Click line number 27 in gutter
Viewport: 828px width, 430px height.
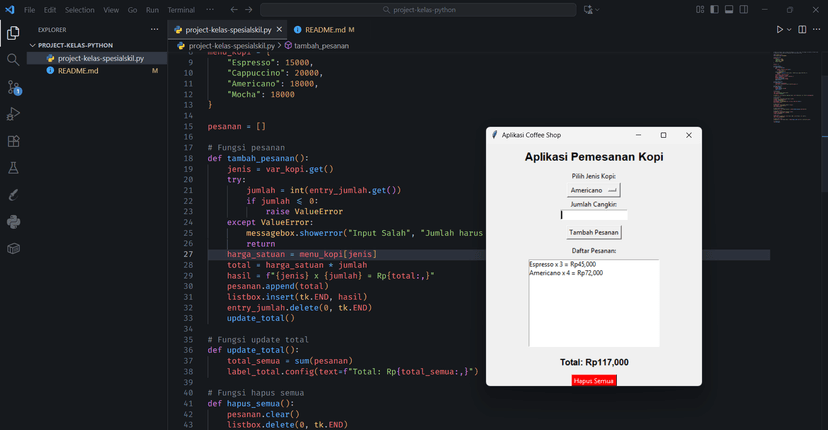click(x=189, y=254)
